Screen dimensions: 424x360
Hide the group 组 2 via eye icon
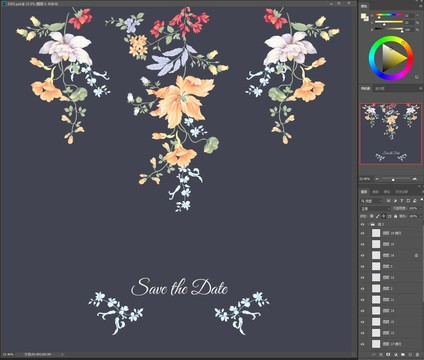coord(363,224)
